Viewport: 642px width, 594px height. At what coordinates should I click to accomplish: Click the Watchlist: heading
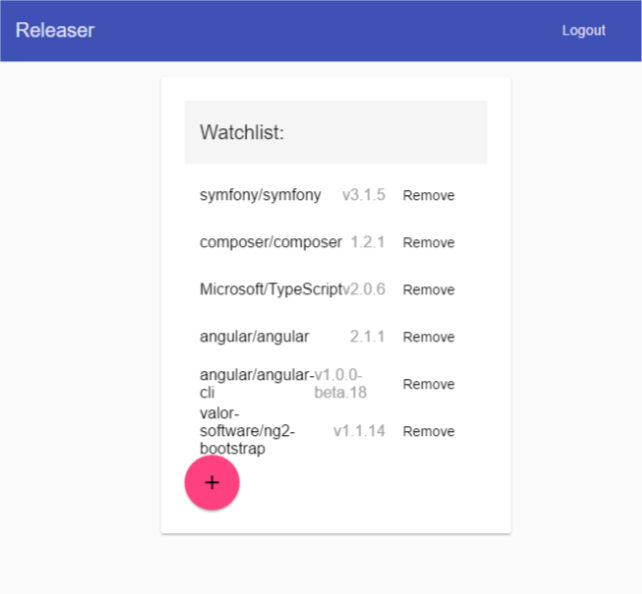242,132
